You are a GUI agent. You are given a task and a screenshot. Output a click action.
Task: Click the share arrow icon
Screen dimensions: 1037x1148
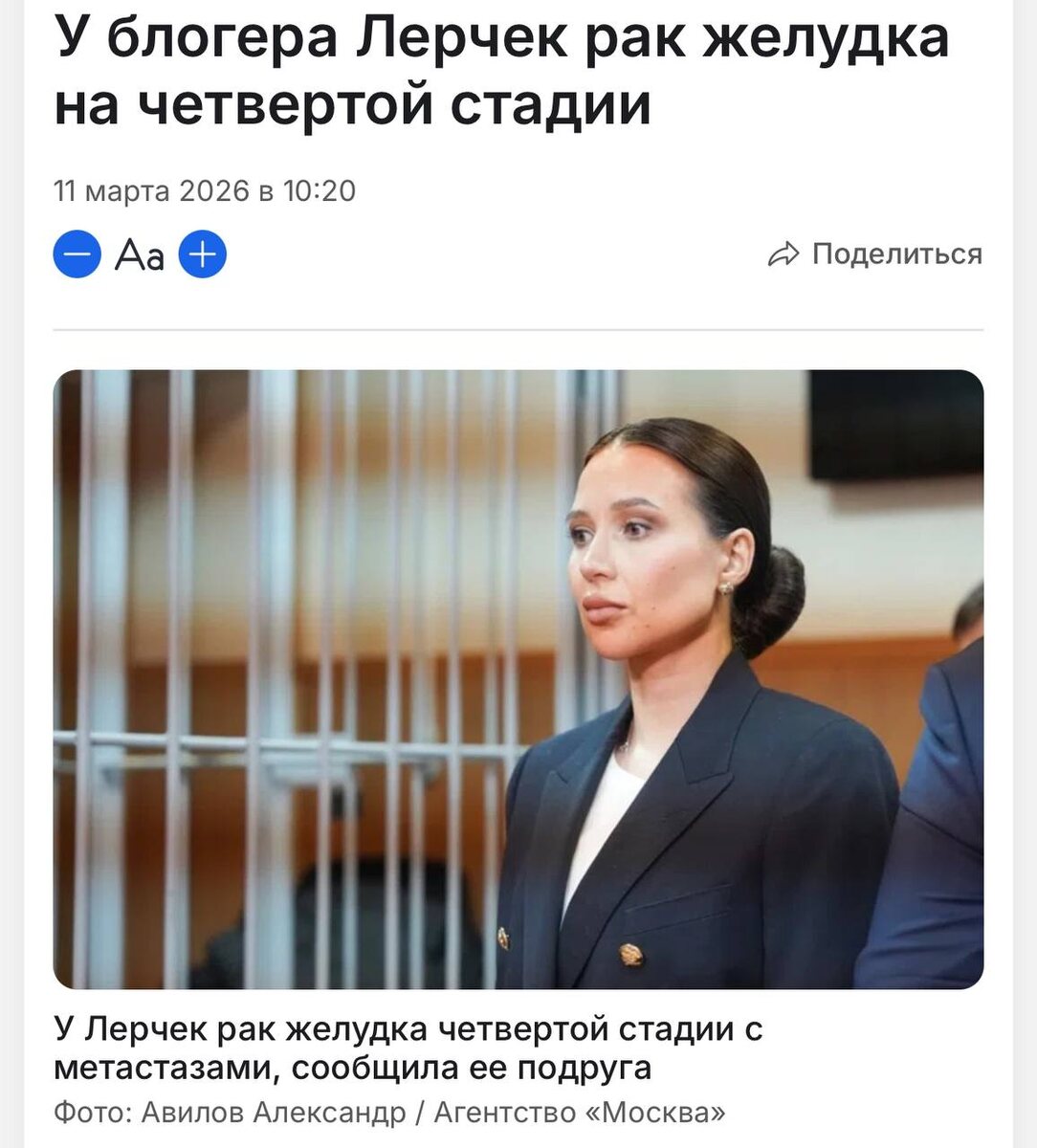[x=783, y=254]
